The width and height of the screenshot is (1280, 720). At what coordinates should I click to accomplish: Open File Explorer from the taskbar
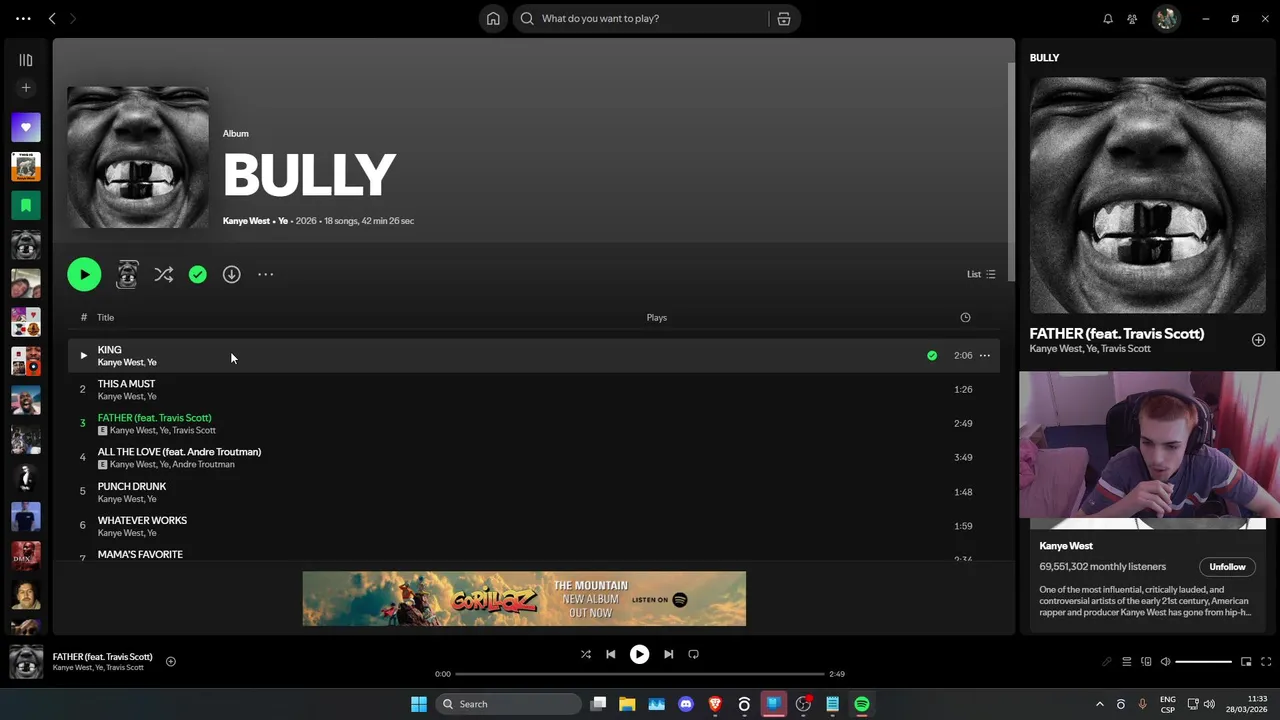click(x=627, y=704)
